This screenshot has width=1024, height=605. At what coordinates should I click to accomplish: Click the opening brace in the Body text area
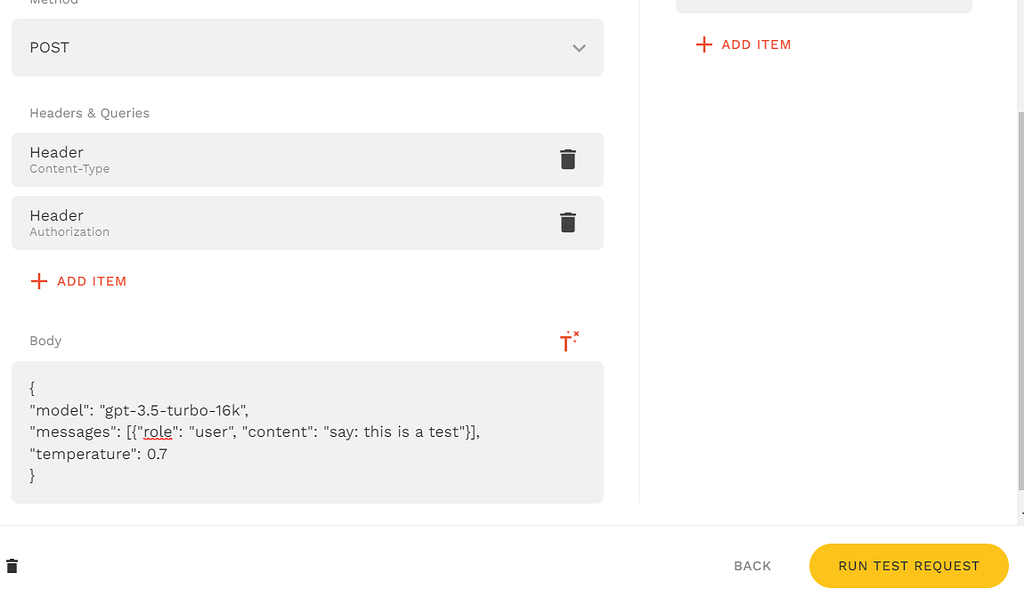pos(32,388)
